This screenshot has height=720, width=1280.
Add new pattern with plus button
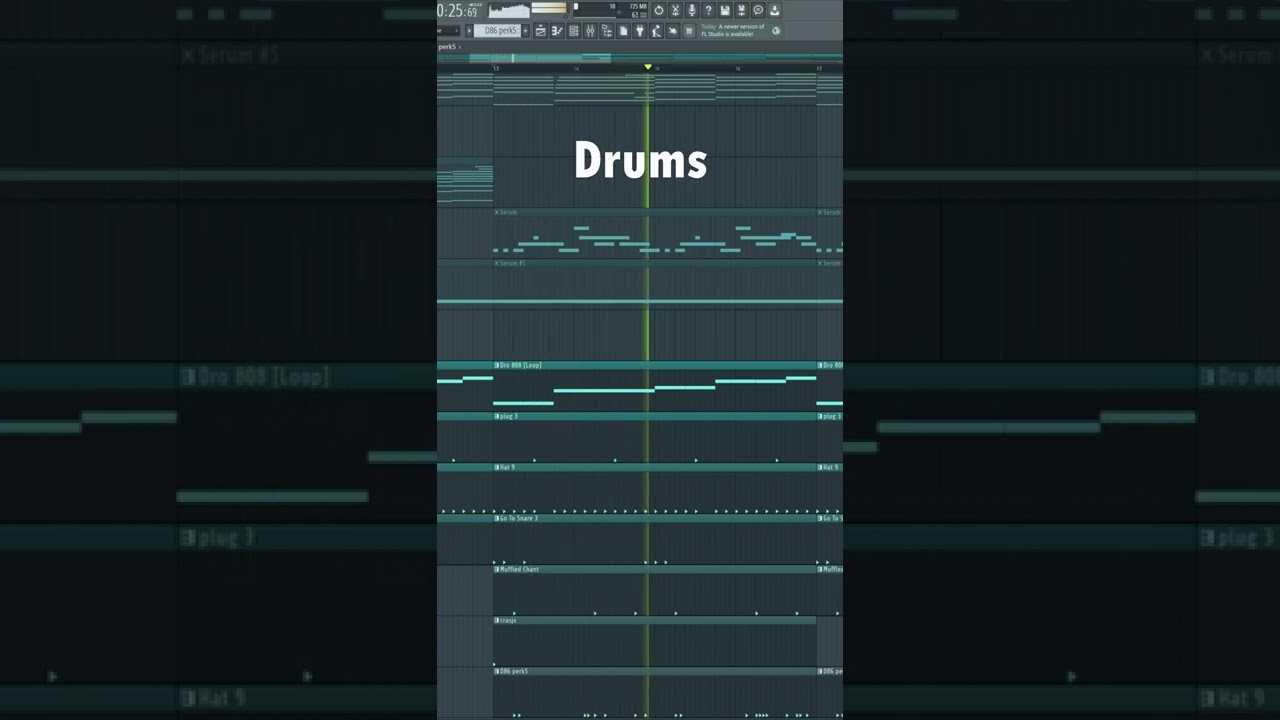coord(525,31)
